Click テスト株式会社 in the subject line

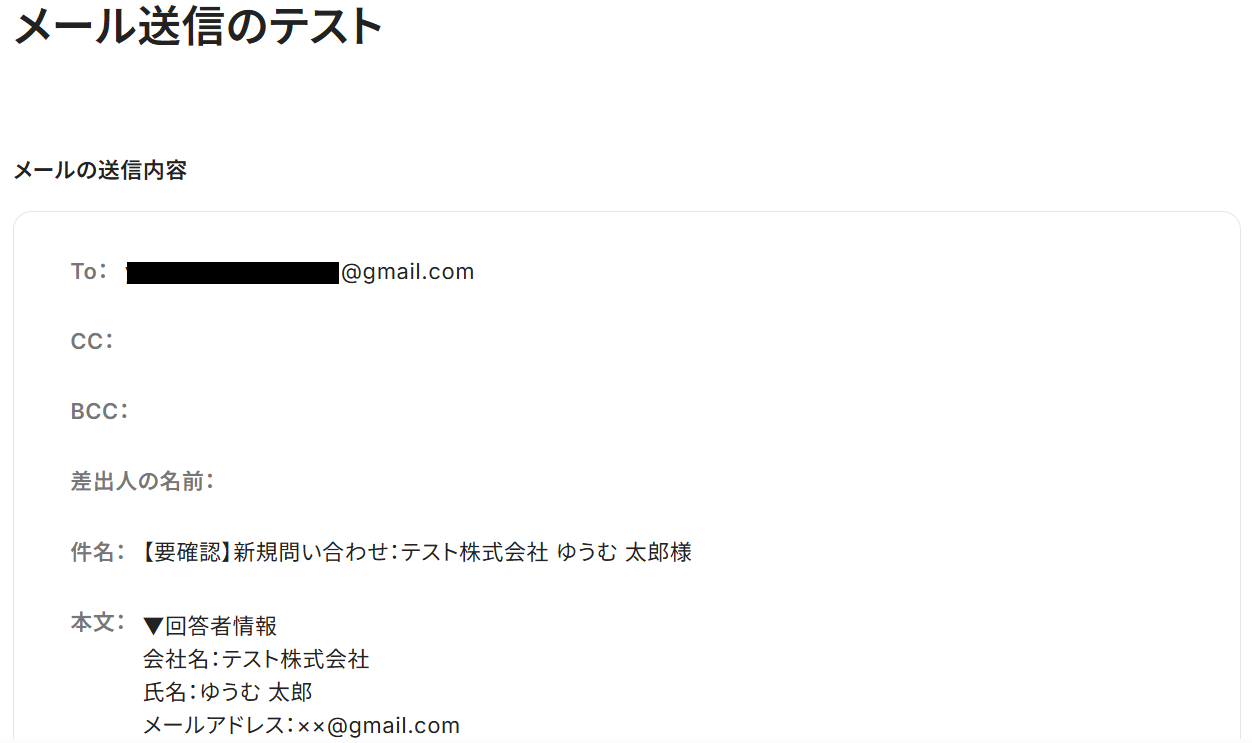pos(474,552)
